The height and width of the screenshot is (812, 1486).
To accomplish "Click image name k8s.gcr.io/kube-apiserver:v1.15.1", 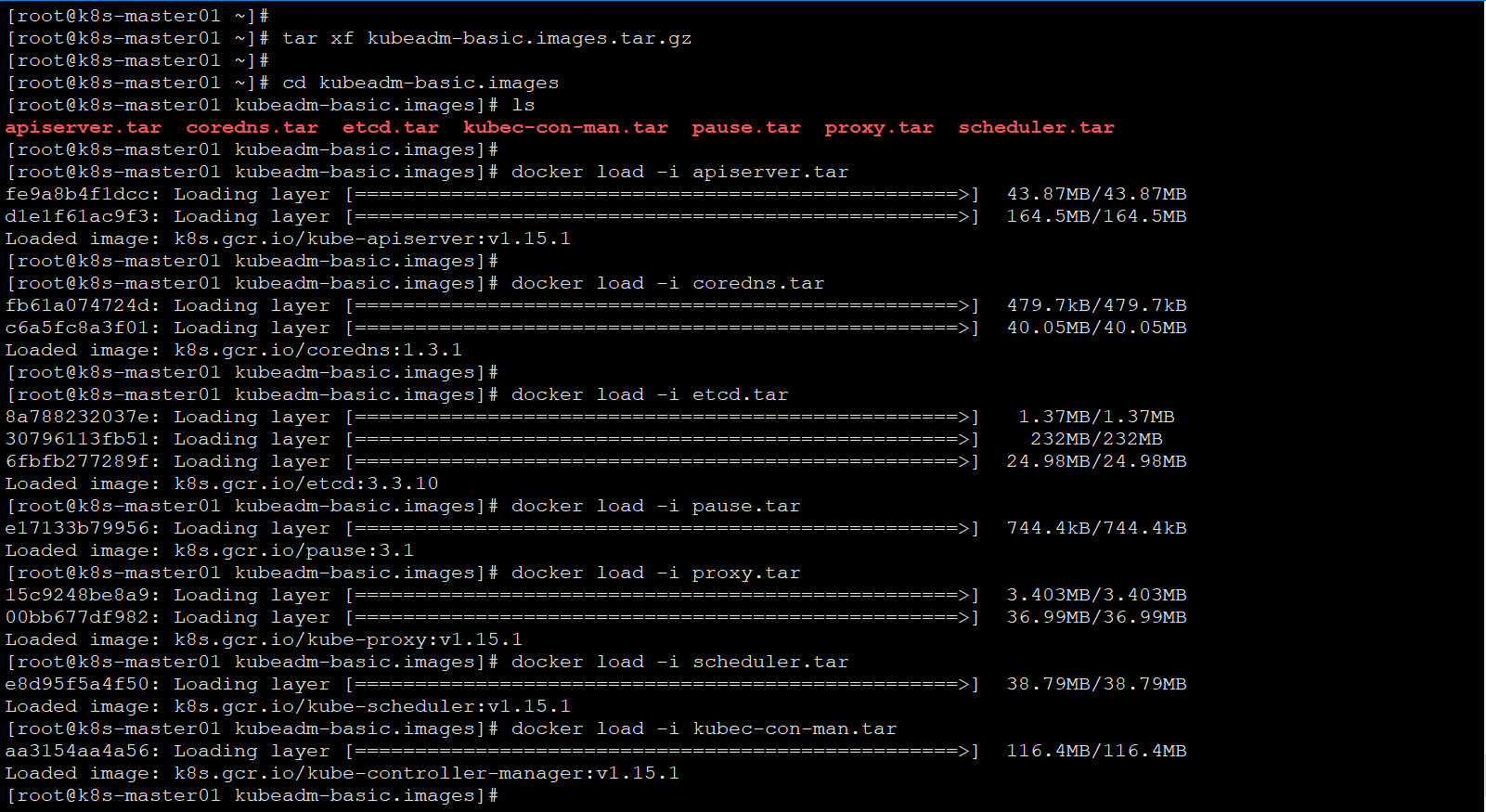I will pyautogui.click(x=373, y=238).
